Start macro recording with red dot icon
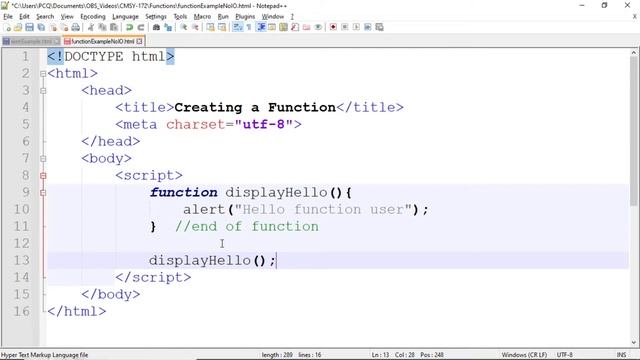Viewport: 640px width, 360px height. click(x=333, y=27)
